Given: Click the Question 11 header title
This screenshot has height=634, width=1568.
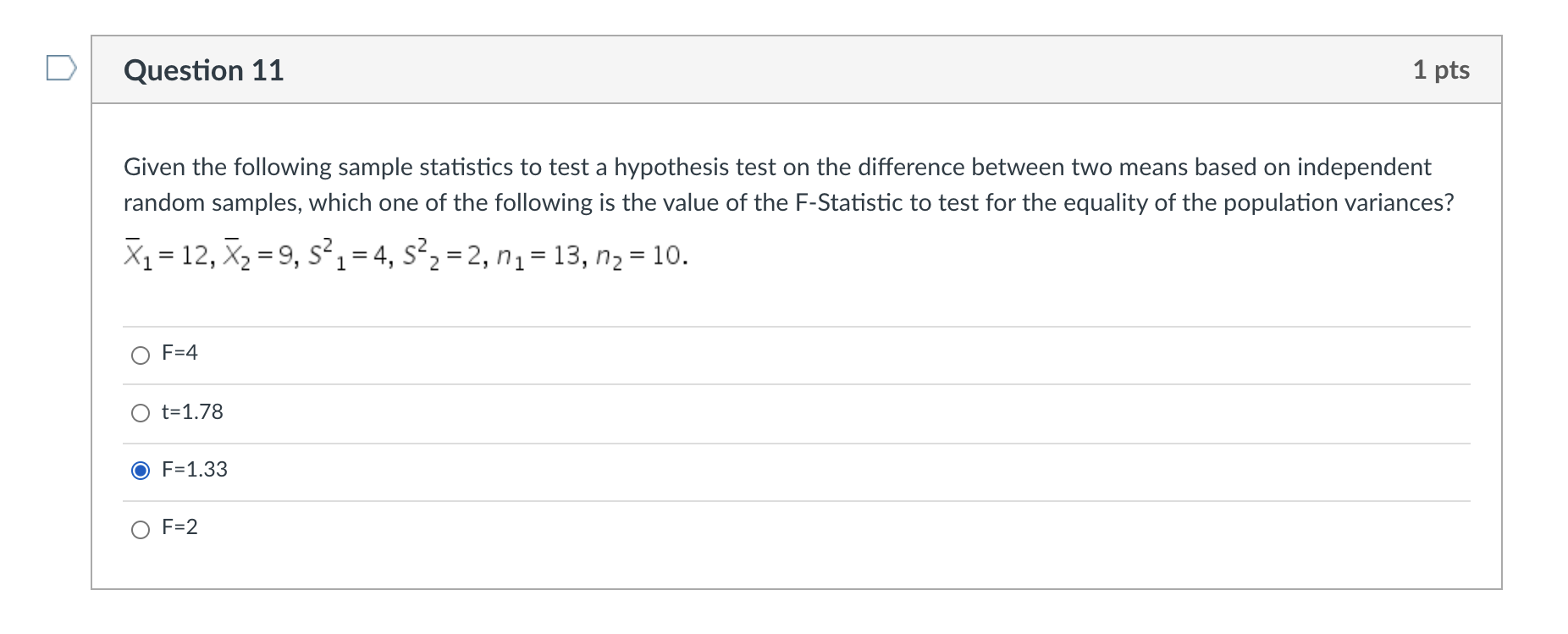Looking at the screenshot, I should (x=203, y=71).
